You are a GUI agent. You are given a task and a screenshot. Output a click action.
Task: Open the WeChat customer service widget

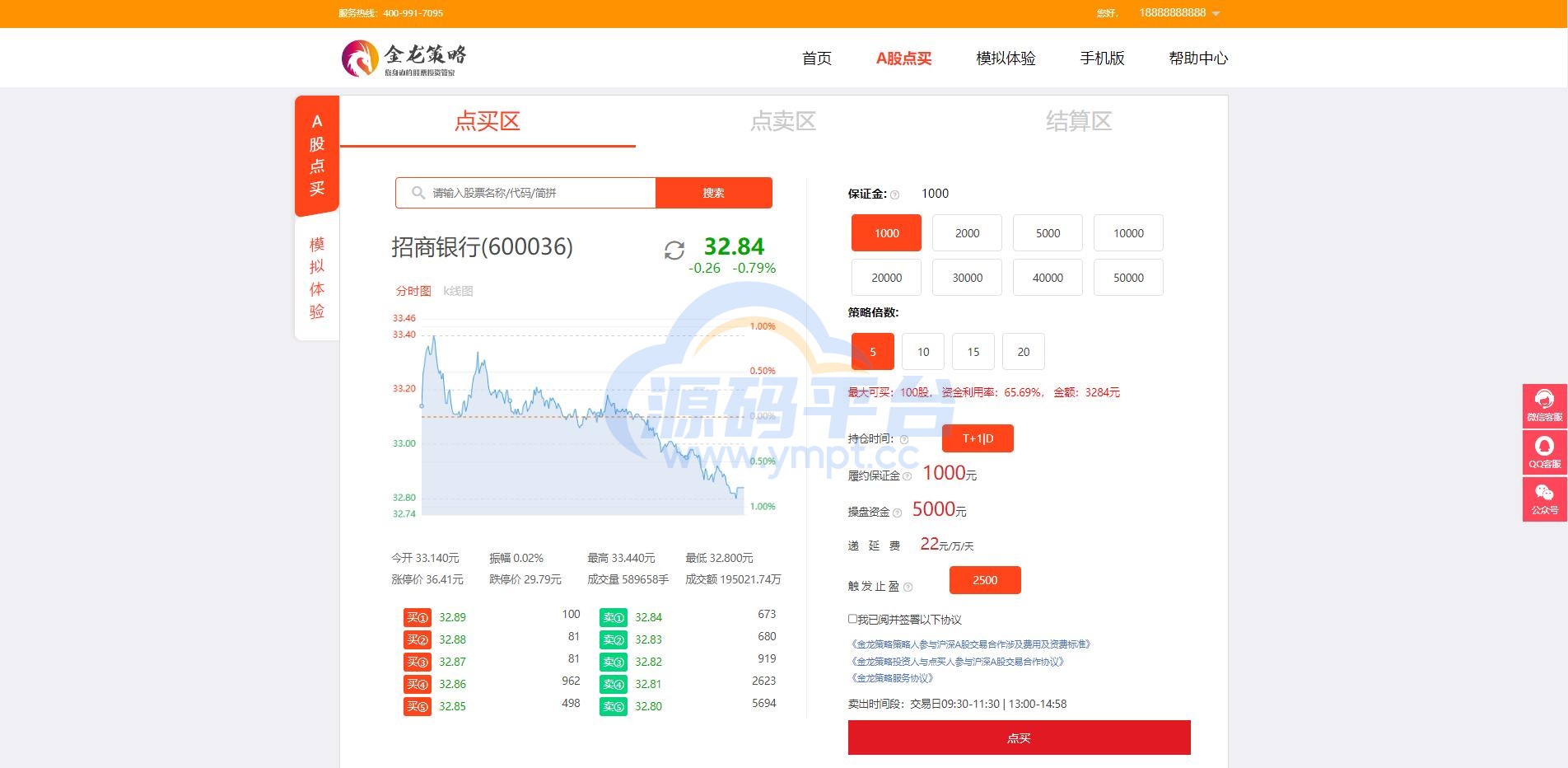pos(1544,405)
